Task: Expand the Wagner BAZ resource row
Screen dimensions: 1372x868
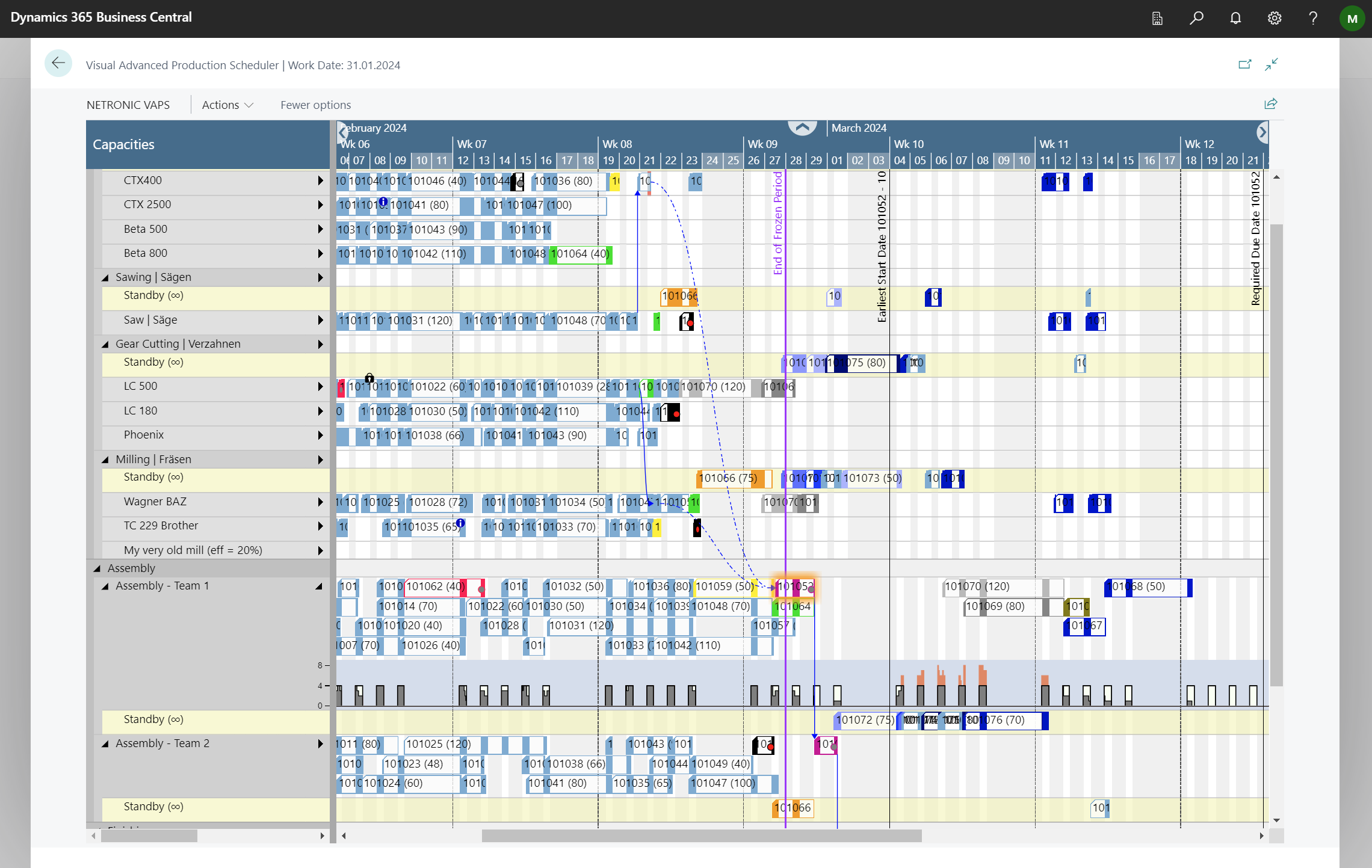Action: coord(320,503)
